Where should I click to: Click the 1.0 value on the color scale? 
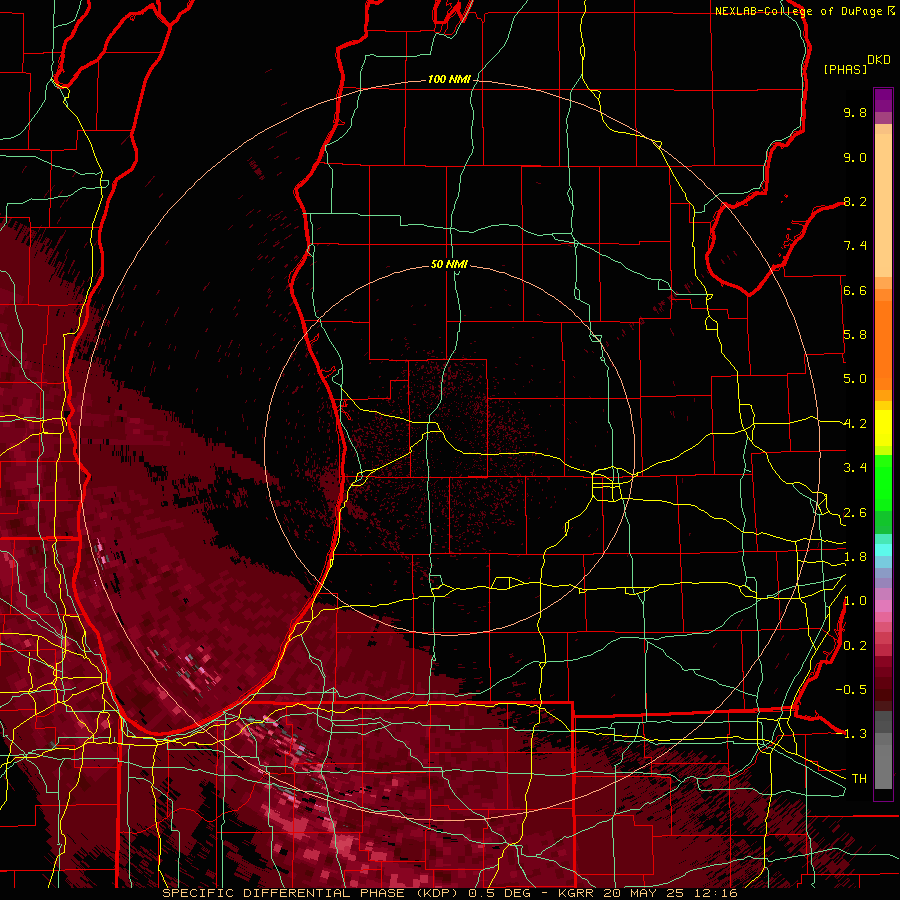[855, 601]
